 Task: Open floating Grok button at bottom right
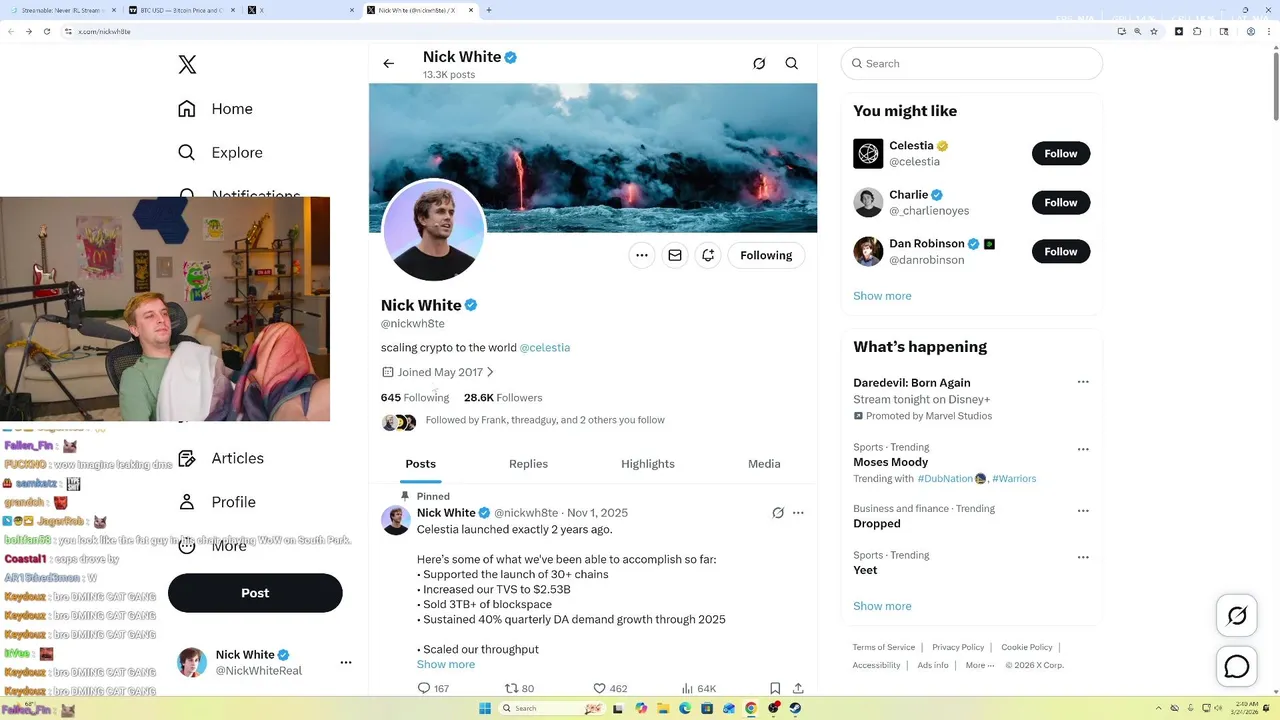(1237, 616)
